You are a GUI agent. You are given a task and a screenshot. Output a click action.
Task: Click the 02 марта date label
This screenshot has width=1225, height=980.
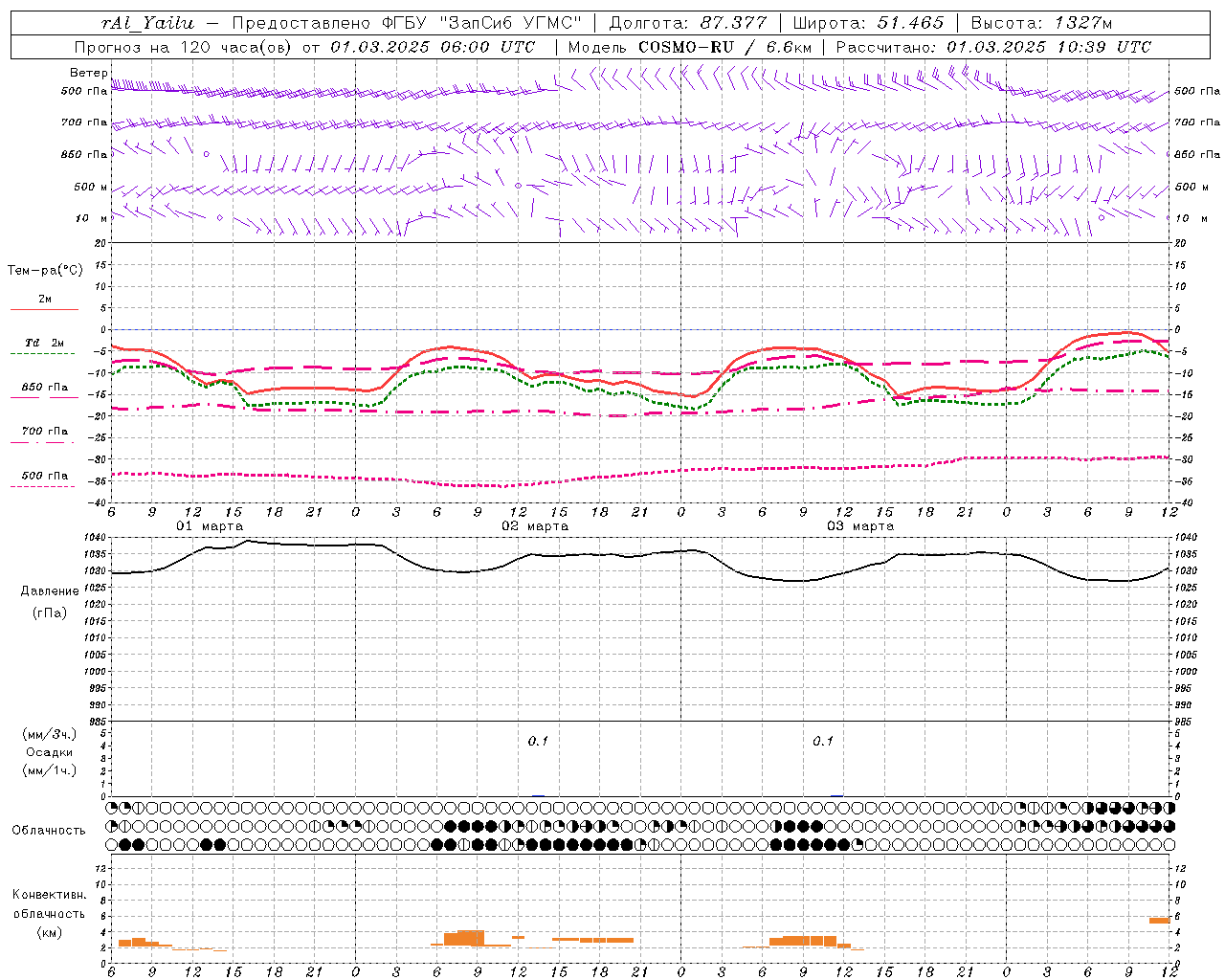coord(535,525)
